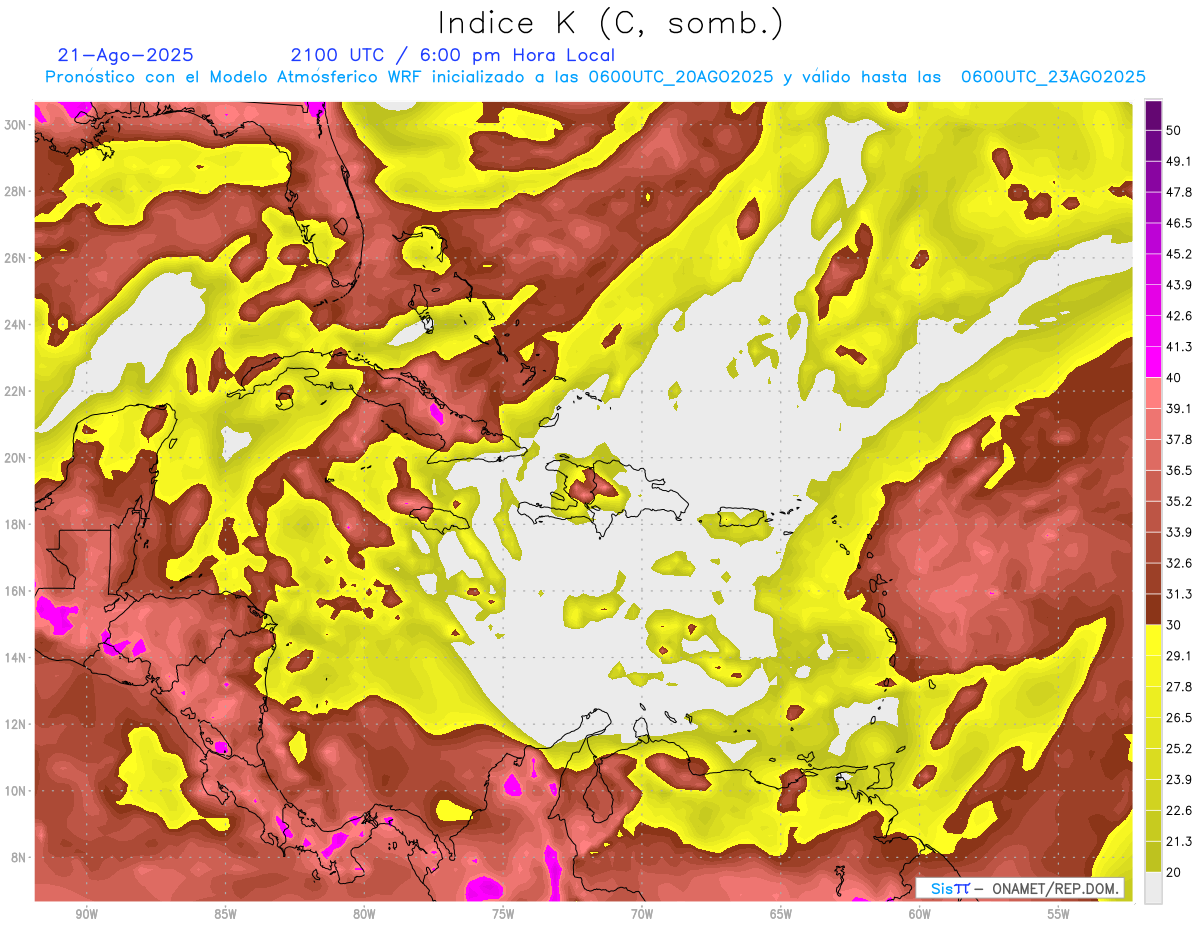
Task: Click the colorbar value 50
Action: (1174, 130)
